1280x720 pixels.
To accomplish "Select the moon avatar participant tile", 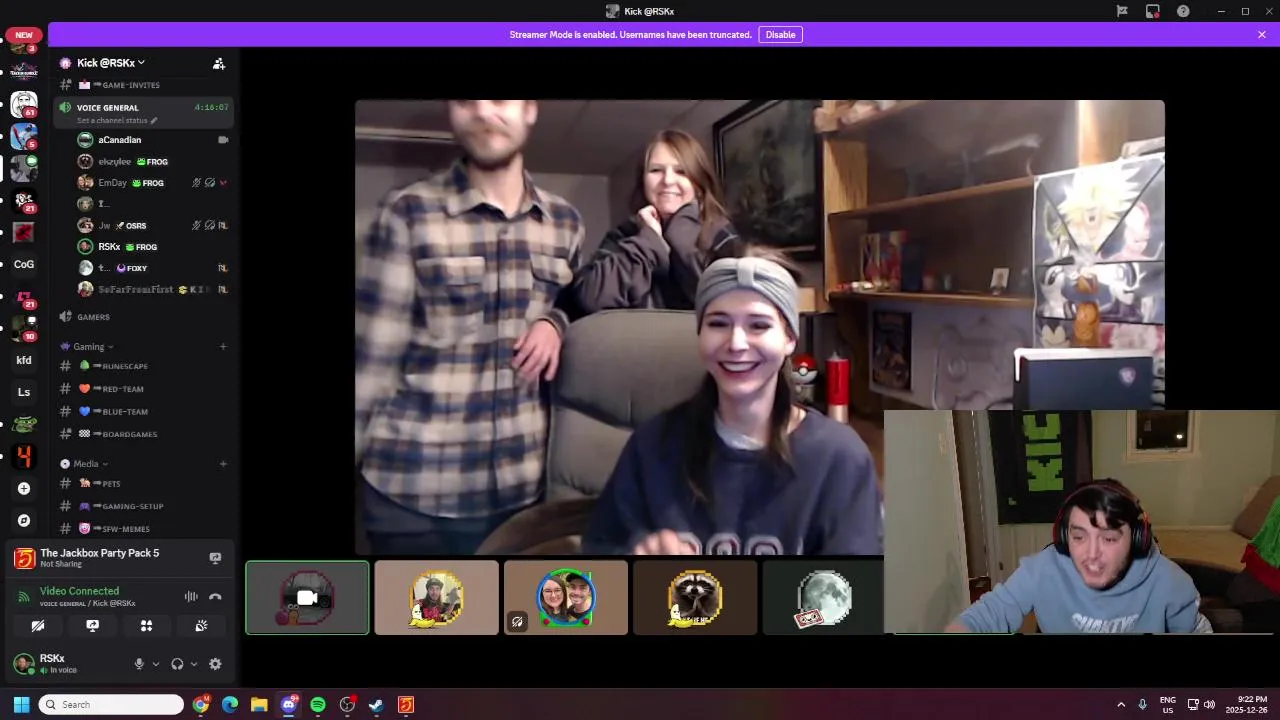I will click(823, 598).
